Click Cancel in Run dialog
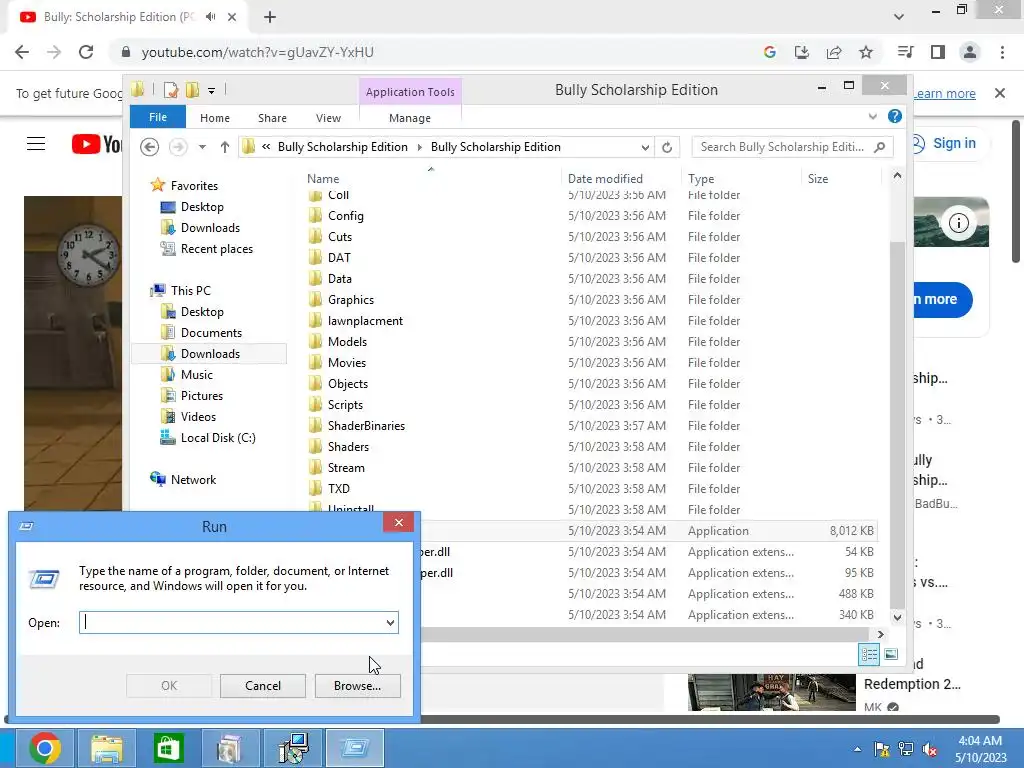This screenshot has height=768, width=1024. click(x=263, y=686)
